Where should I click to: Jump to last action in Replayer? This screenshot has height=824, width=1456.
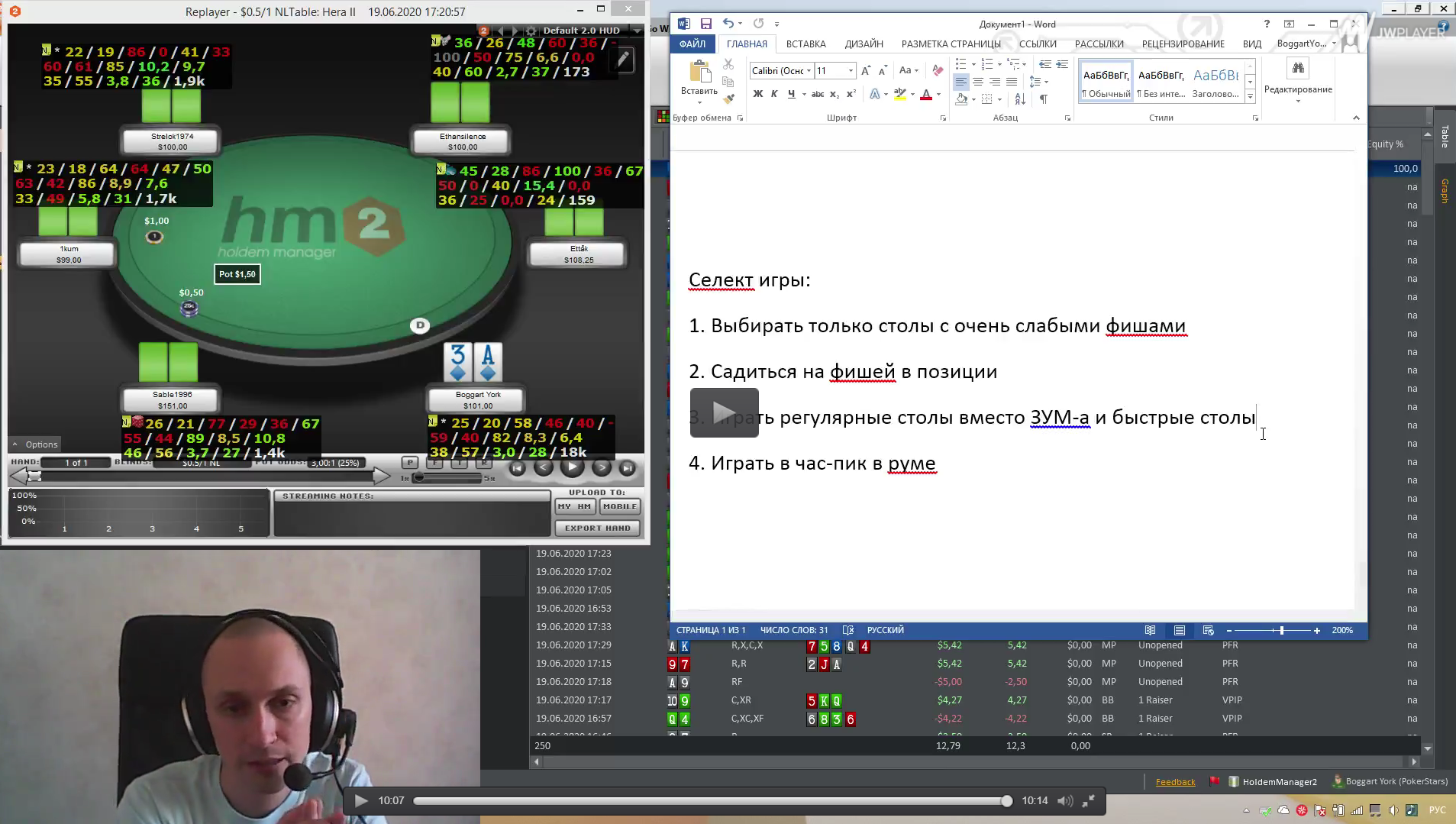[x=627, y=468]
